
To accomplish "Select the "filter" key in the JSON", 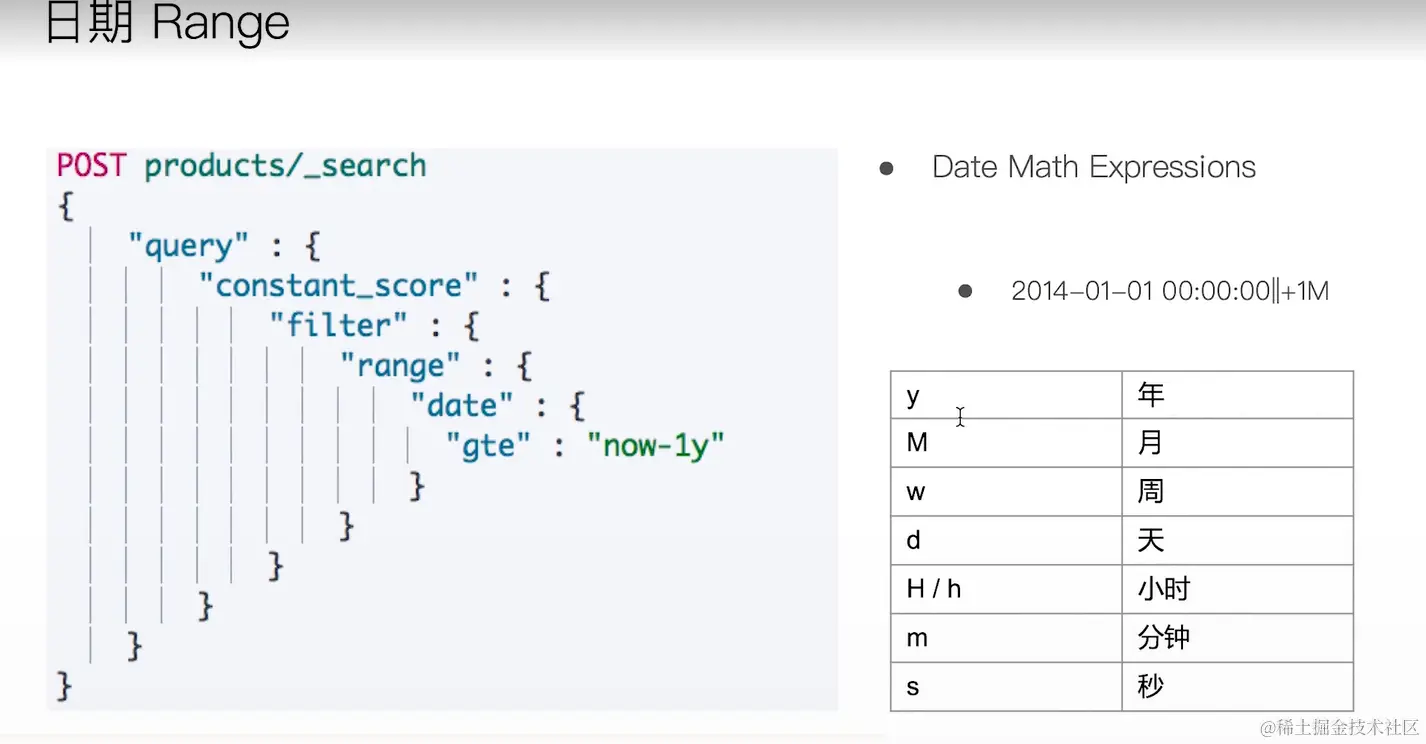I will point(338,325).
